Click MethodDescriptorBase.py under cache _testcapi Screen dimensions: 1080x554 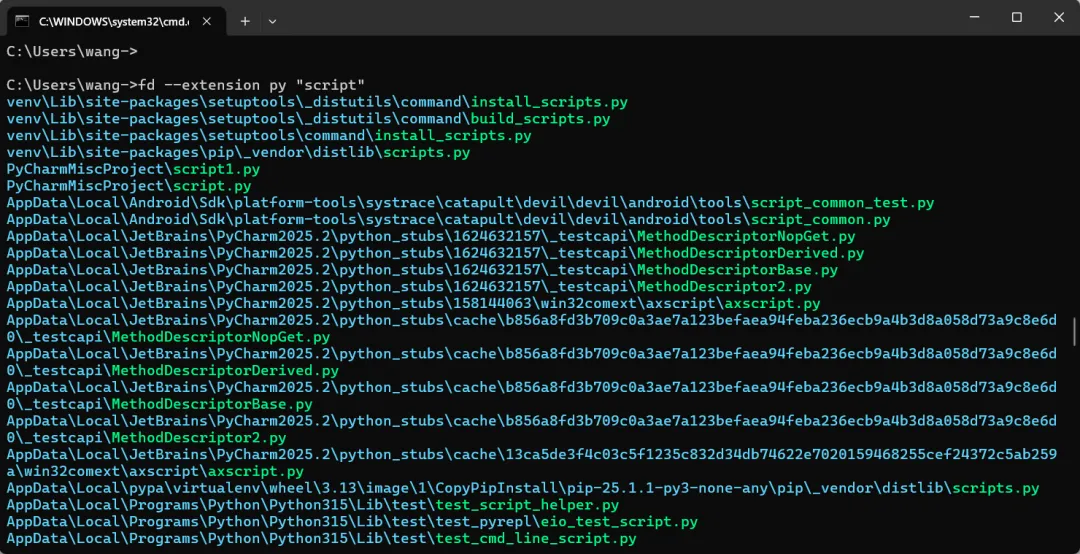point(212,404)
